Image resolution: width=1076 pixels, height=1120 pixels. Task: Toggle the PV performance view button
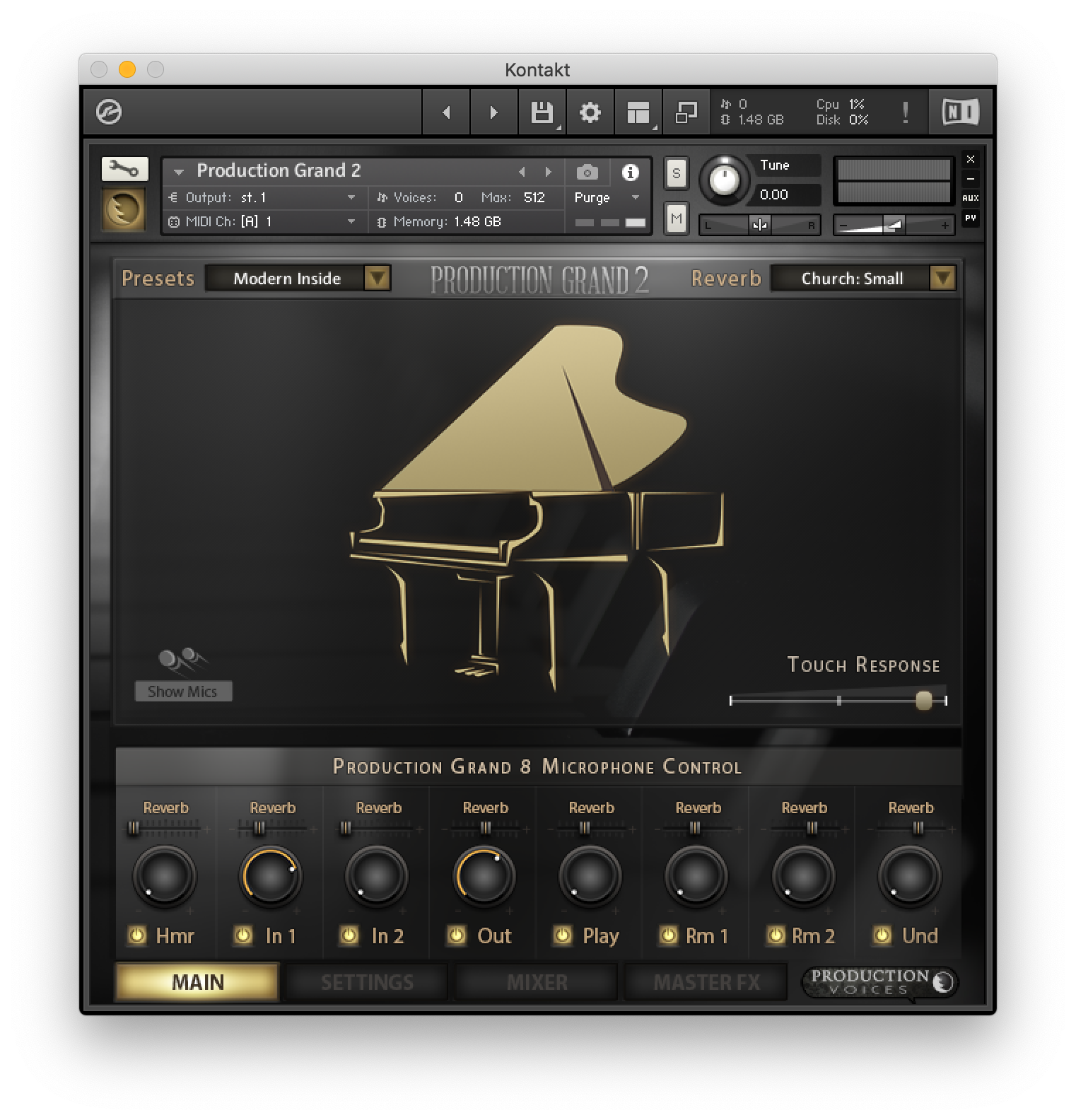point(971,218)
